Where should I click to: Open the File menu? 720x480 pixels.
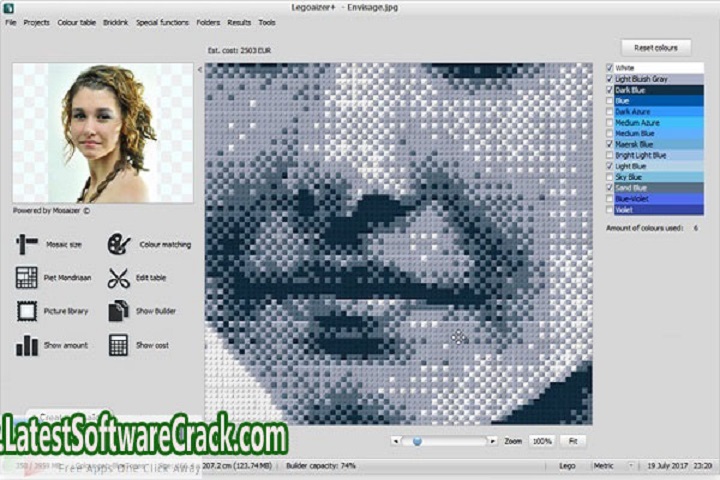tap(11, 23)
